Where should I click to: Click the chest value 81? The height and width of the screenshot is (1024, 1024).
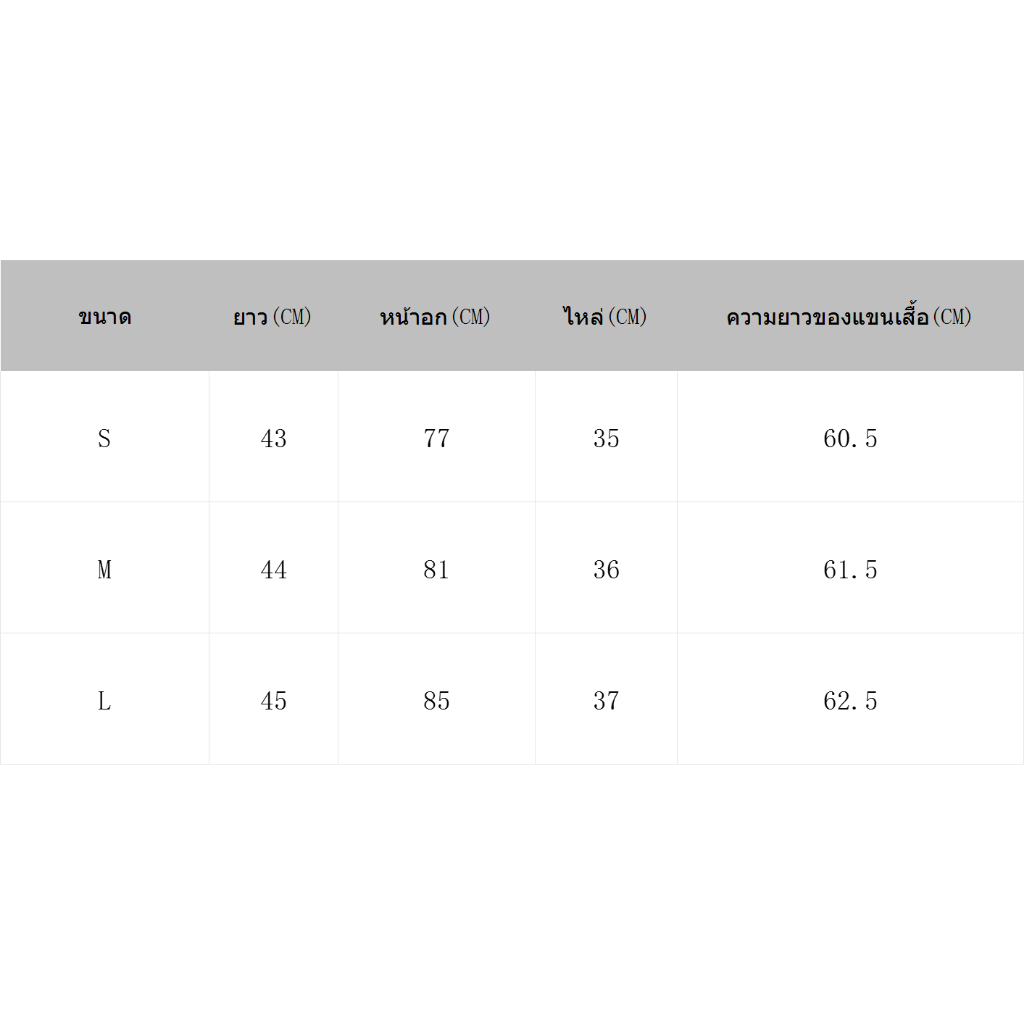pyautogui.click(x=437, y=569)
